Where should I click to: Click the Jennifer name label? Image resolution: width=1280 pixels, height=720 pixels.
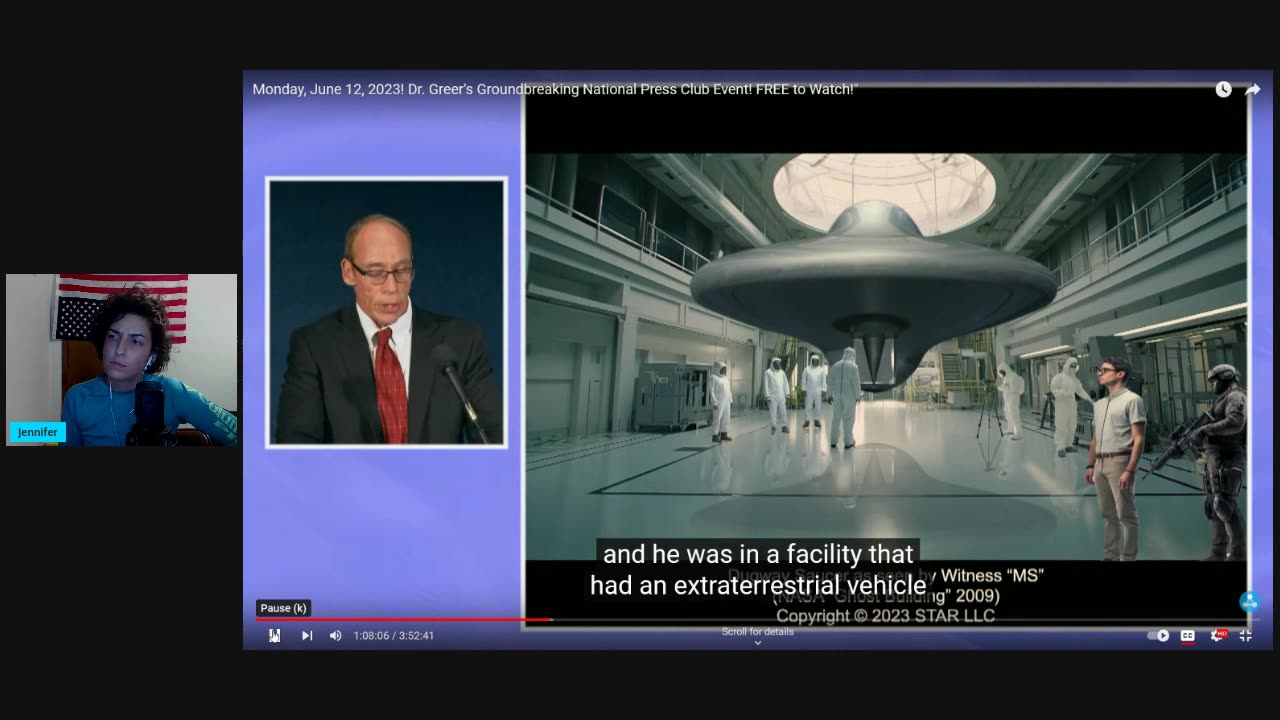[37, 432]
